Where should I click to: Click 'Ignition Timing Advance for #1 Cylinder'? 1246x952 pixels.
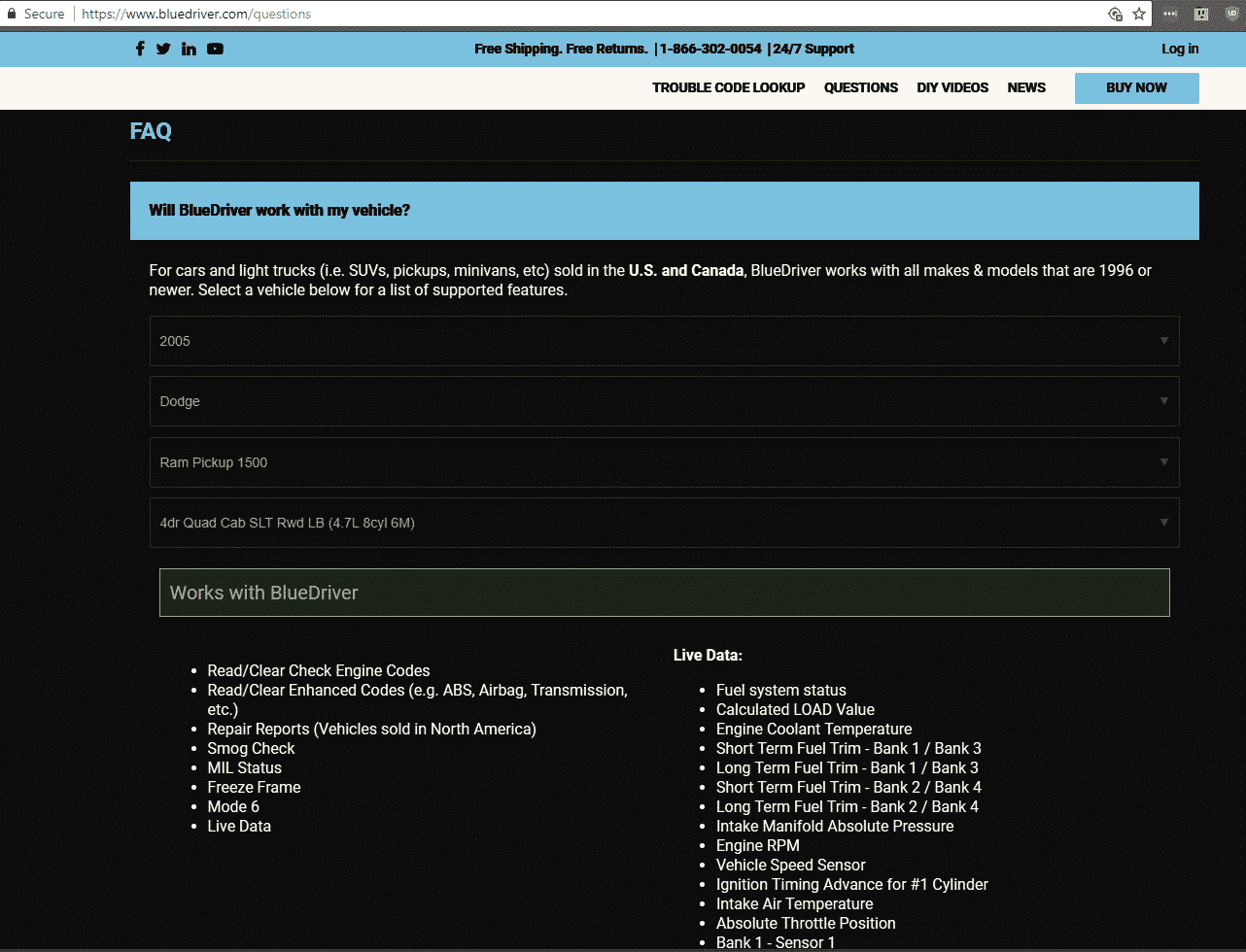[852, 884]
